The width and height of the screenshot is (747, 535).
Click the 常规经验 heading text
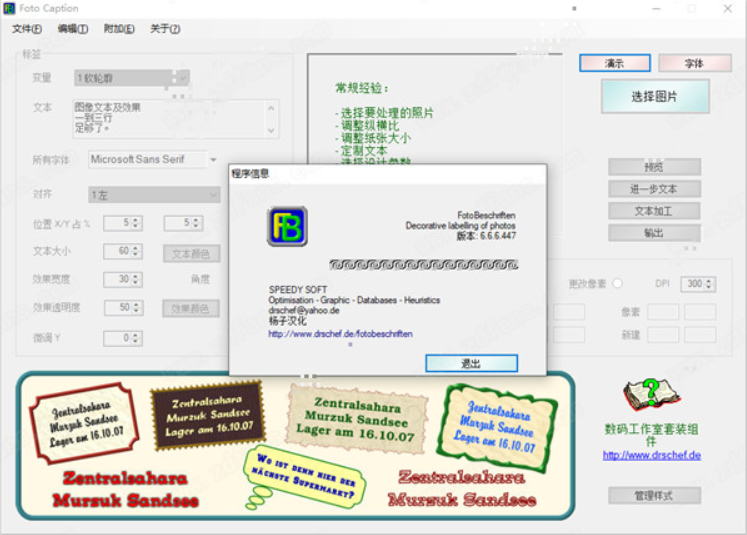click(x=362, y=88)
